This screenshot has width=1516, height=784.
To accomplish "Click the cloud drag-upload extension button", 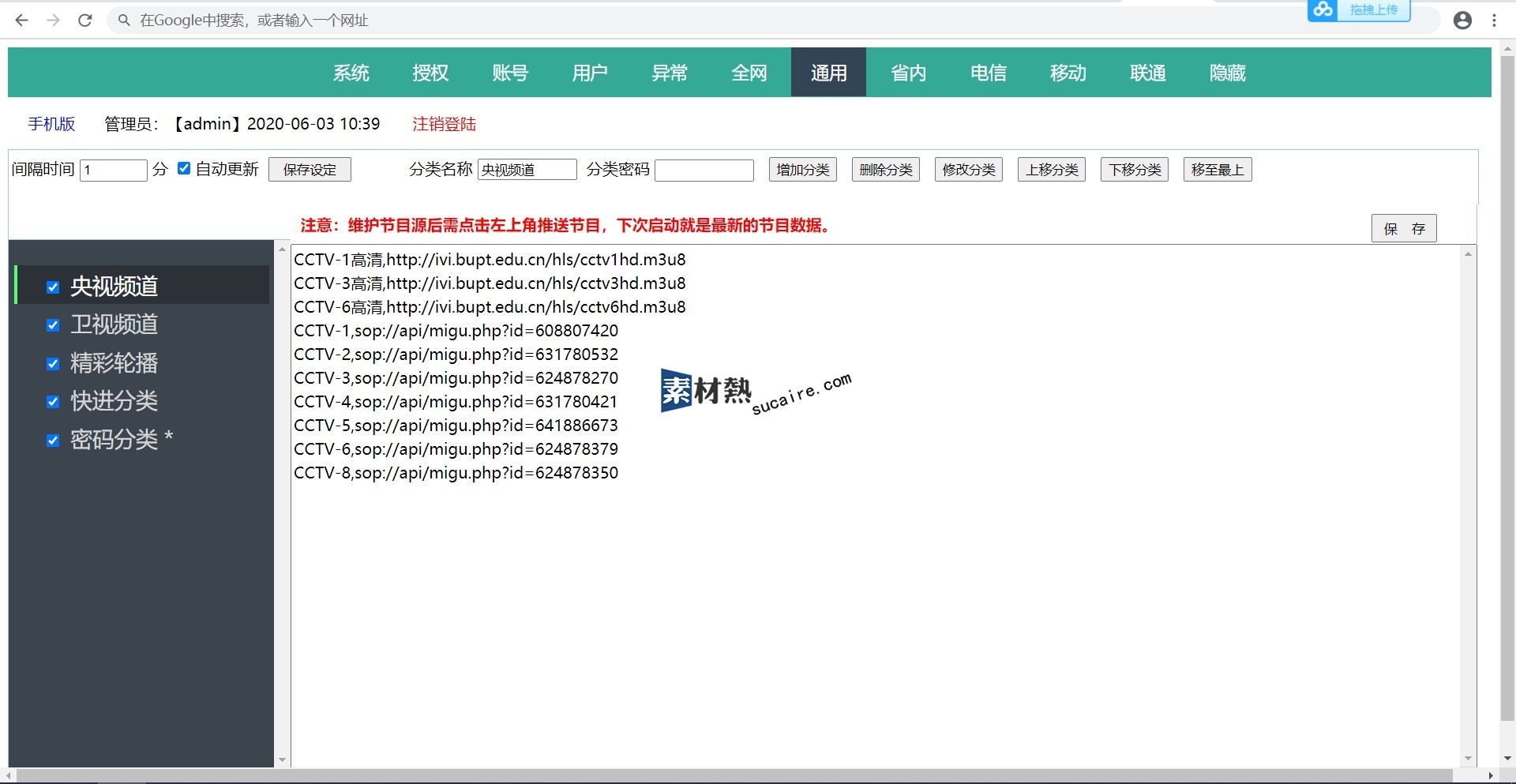I will click(1359, 10).
